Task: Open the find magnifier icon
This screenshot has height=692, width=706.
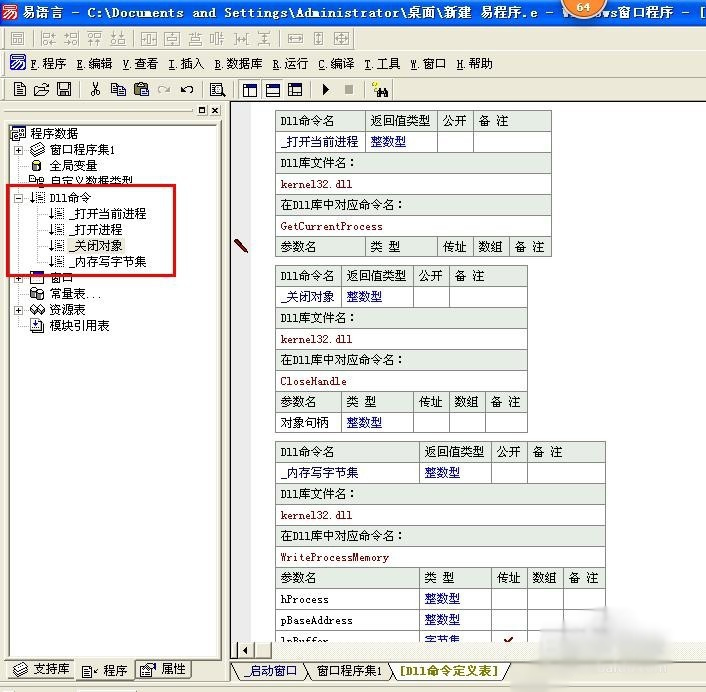Action: point(217,90)
